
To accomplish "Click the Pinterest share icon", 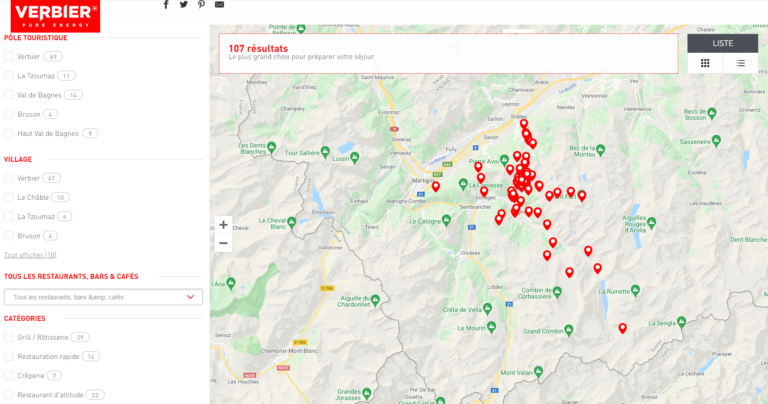I will (201, 5).
